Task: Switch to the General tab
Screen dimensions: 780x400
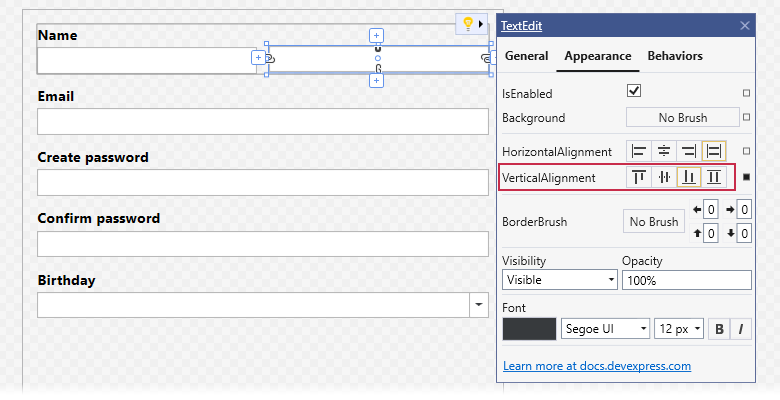Action: 526,56
